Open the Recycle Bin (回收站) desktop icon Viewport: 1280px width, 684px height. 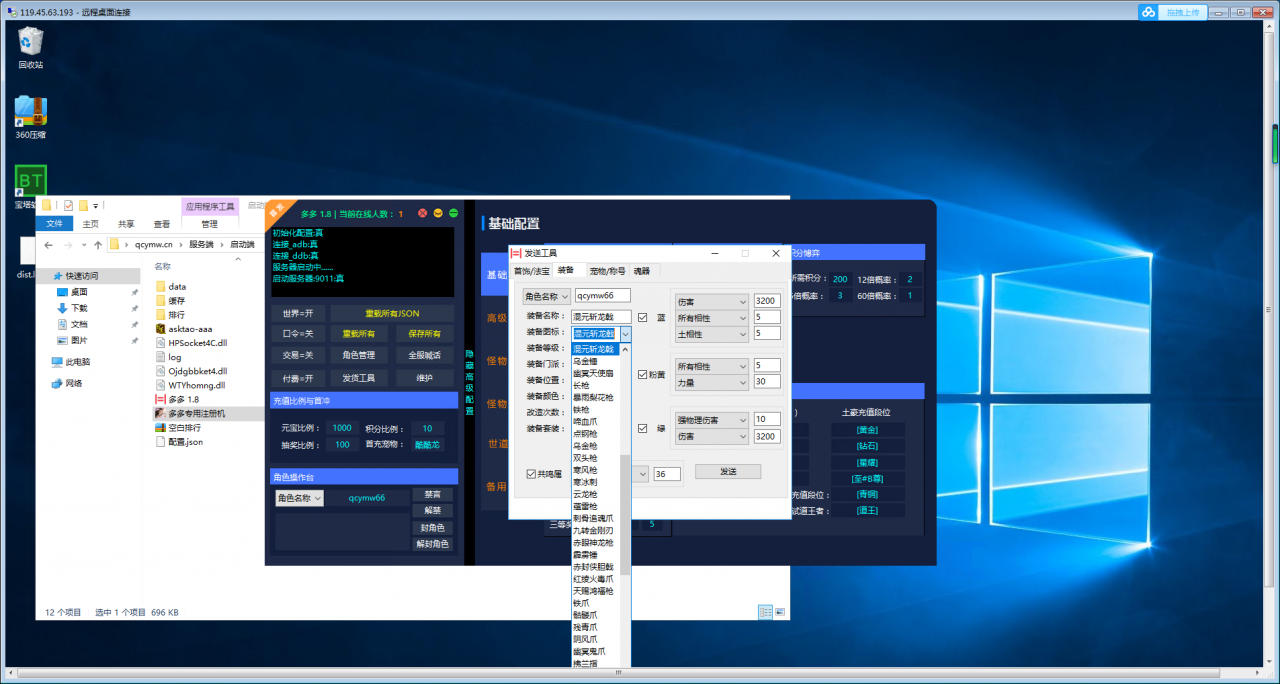31,43
